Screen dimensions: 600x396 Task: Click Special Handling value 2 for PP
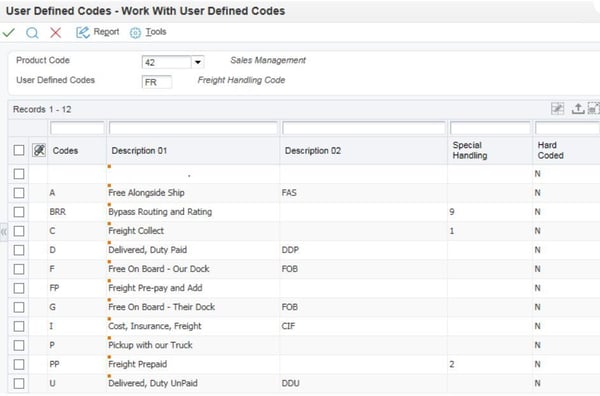(x=452, y=364)
